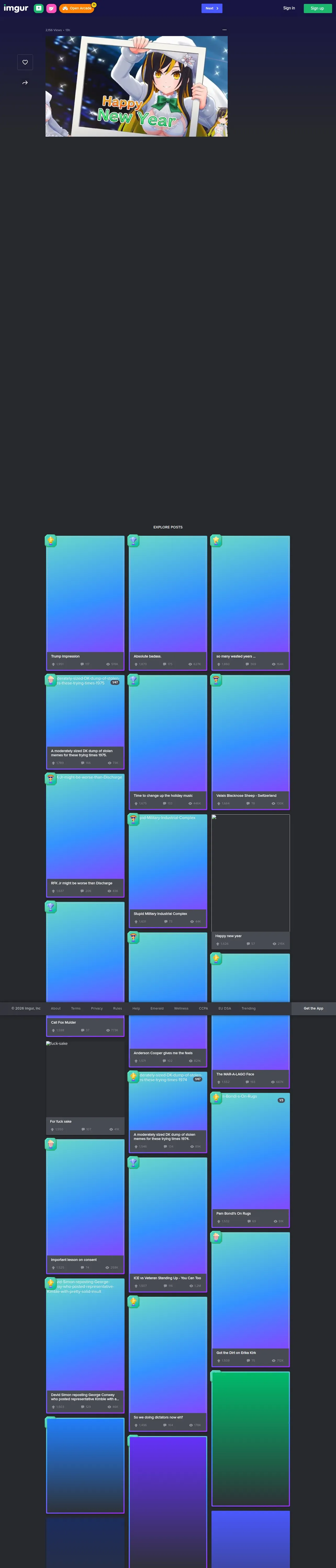This screenshot has width=336, height=1568.
Task: Open the three-dots post options menu
Action: tap(225, 30)
